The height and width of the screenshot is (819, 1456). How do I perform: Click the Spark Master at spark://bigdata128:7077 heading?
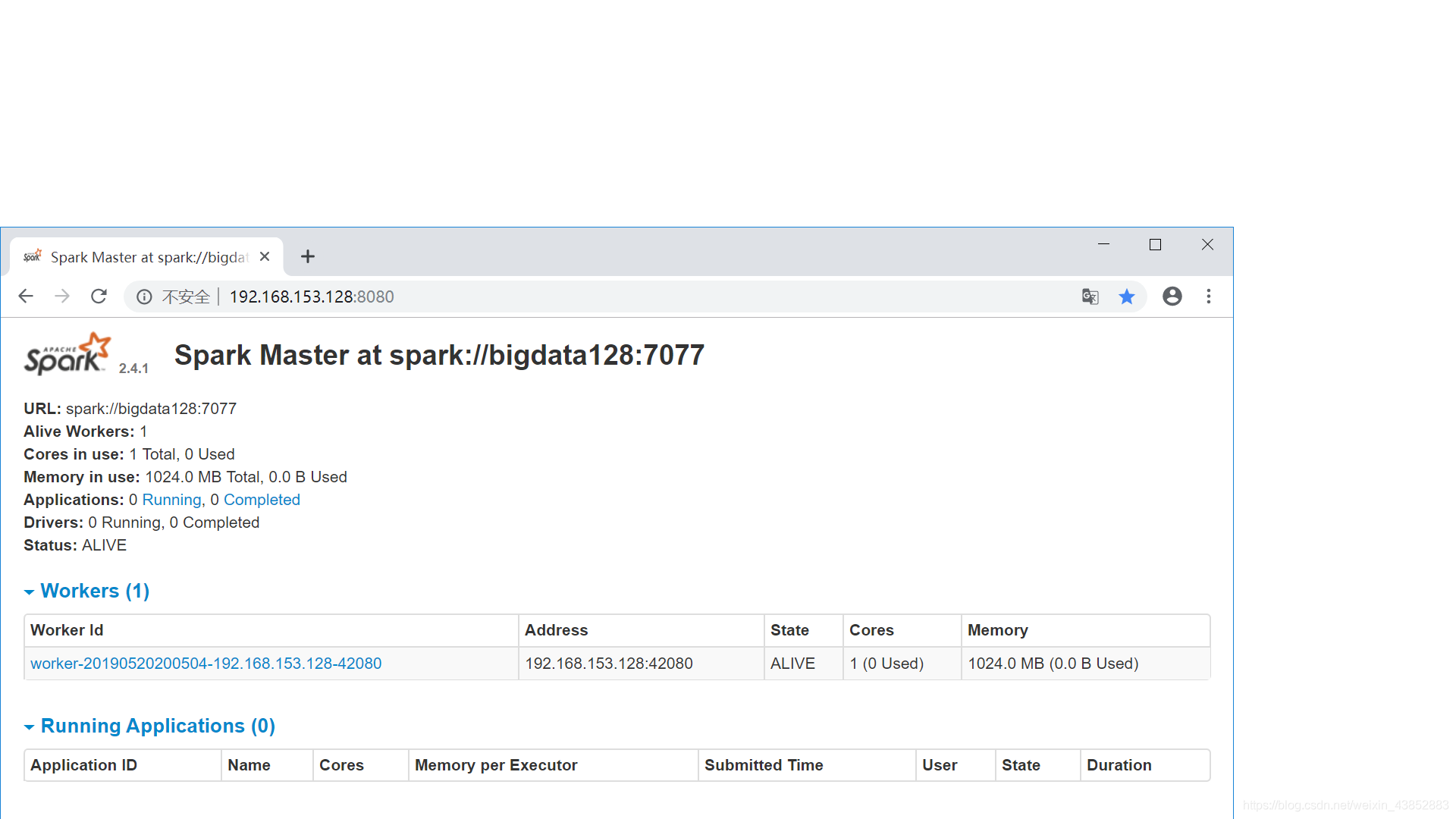click(440, 355)
